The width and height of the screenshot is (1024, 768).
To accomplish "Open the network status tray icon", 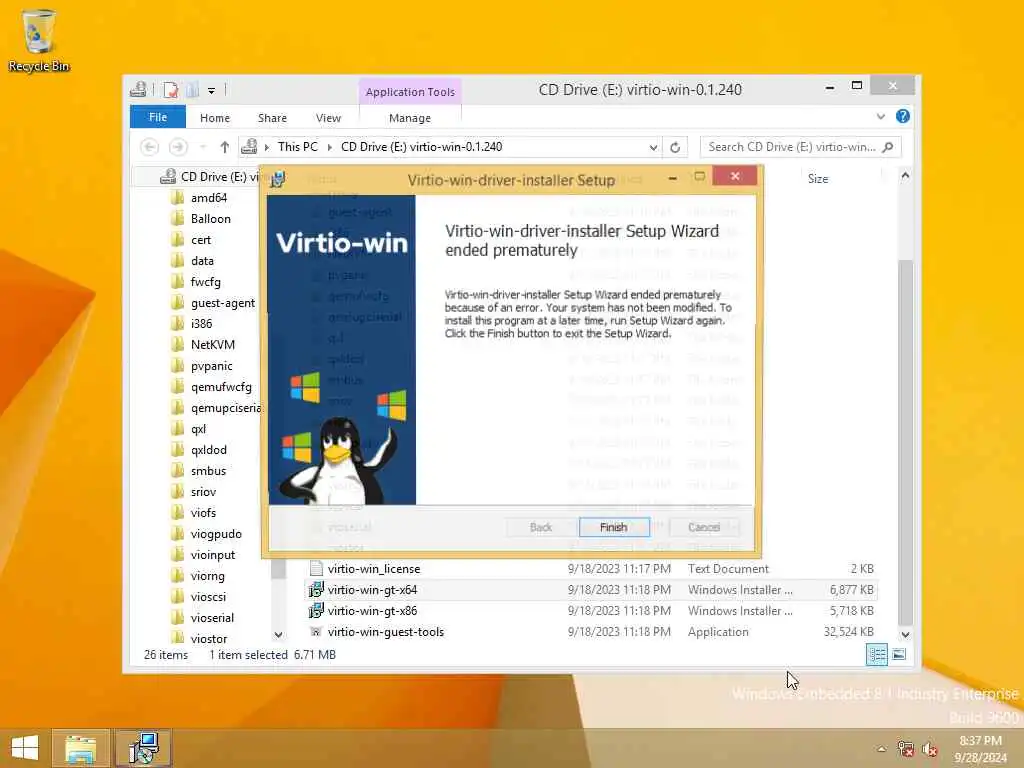I will coord(906,749).
